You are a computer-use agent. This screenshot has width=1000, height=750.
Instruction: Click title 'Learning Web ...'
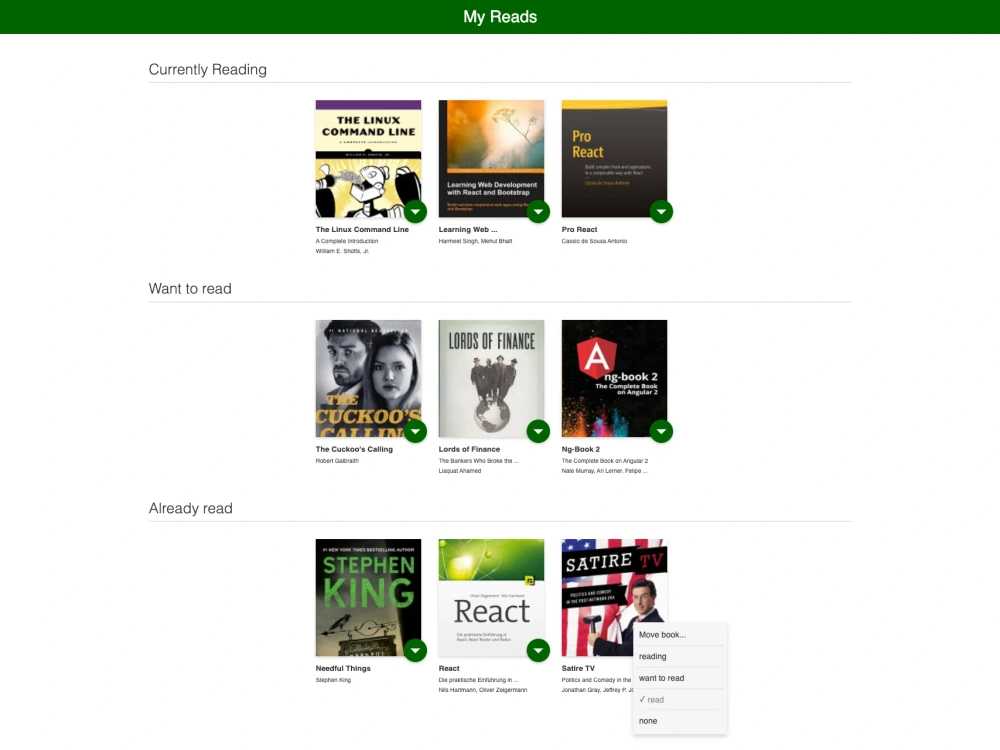pyautogui.click(x=468, y=230)
